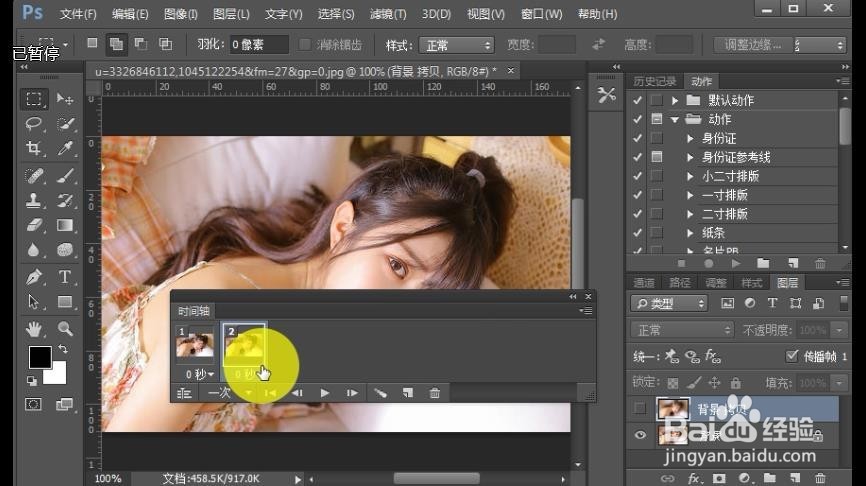The image size is (866, 486).
Task: Select the Sponge tool
Action: [65, 250]
